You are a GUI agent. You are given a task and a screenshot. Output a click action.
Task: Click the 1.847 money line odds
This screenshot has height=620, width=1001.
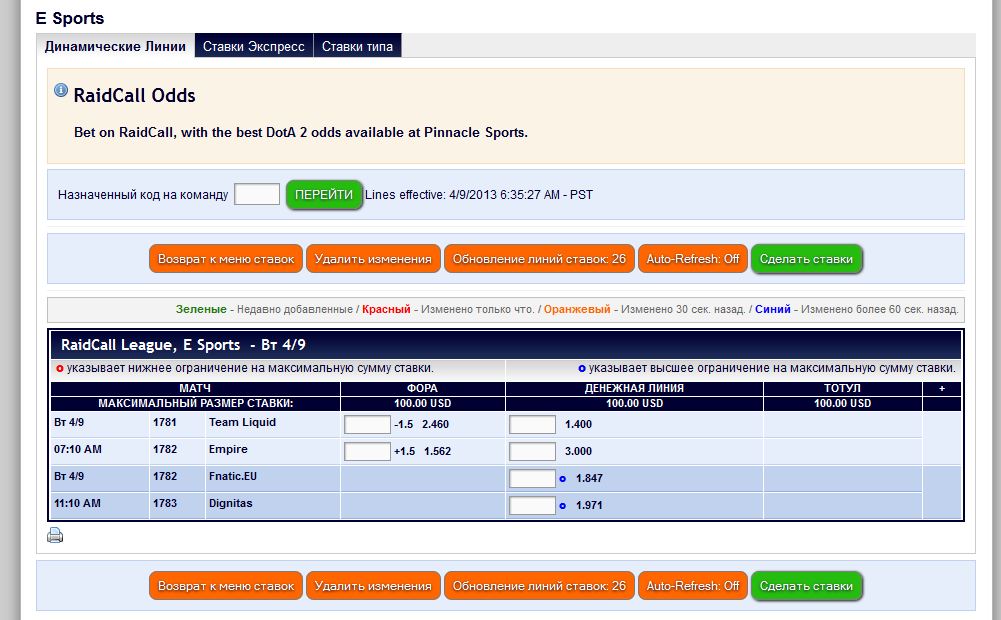589,478
